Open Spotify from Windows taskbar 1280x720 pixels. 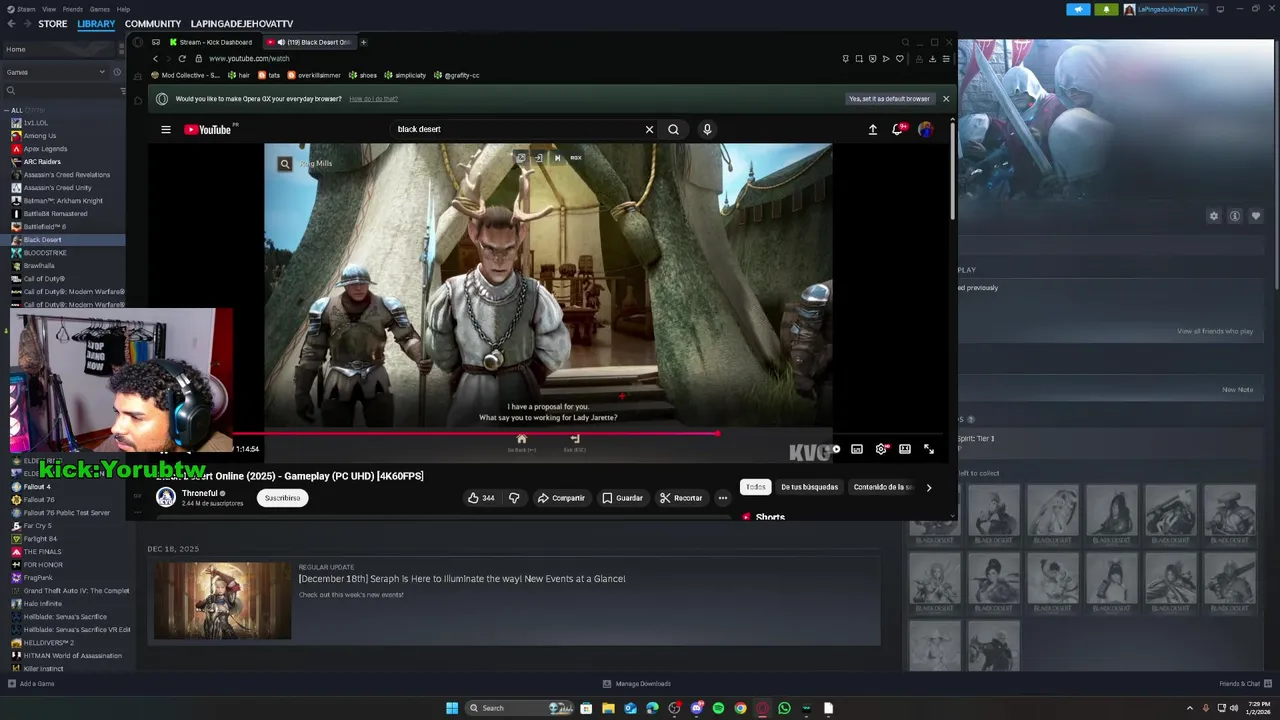pos(718,708)
